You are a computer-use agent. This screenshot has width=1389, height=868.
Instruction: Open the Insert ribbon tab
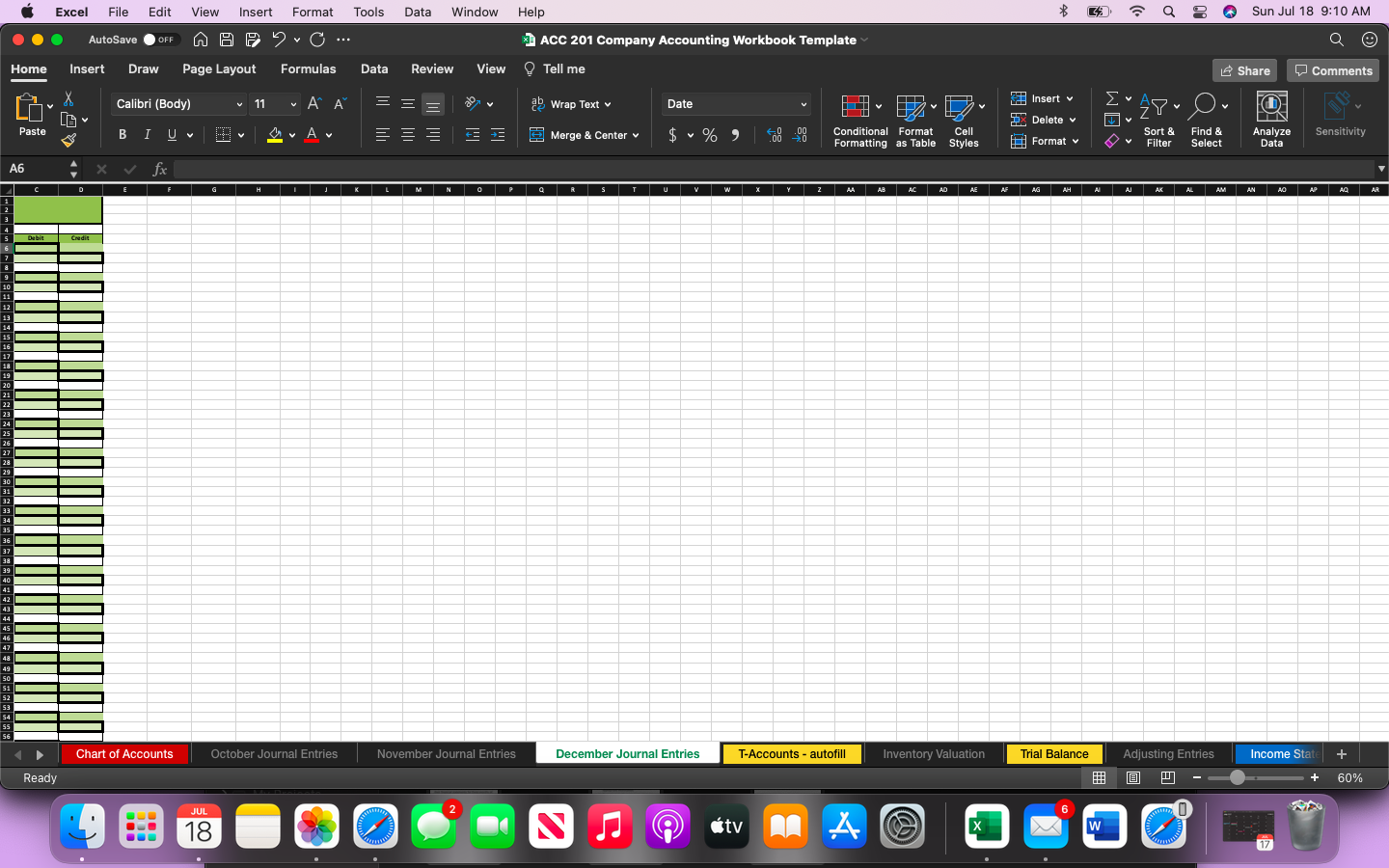coord(87,69)
